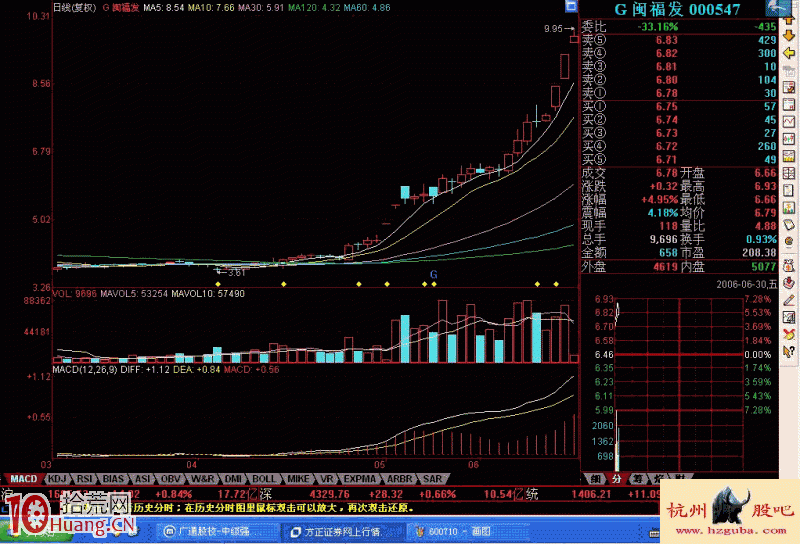Click the 9.95 high price label on chart
The height and width of the screenshot is (544, 800).
pyautogui.click(x=553, y=29)
